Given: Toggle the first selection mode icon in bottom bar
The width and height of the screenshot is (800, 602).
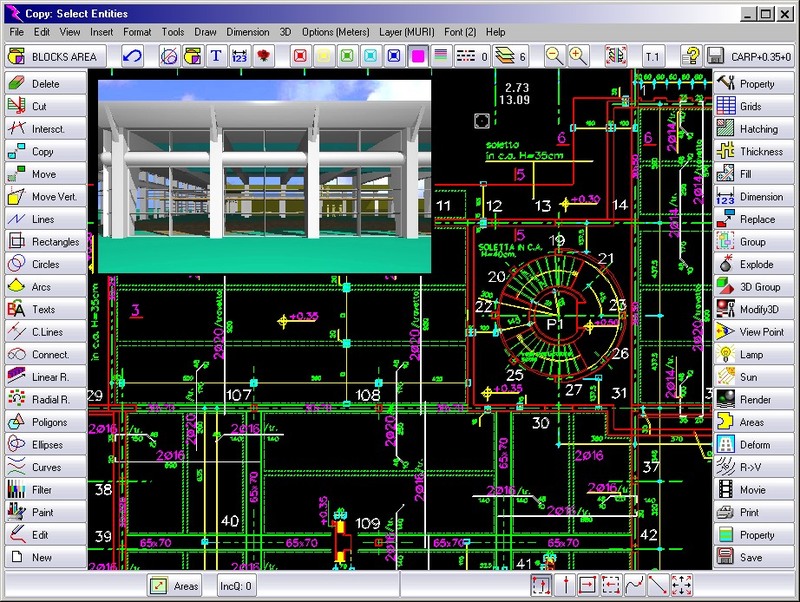Looking at the screenshot, I should point(541,585).
